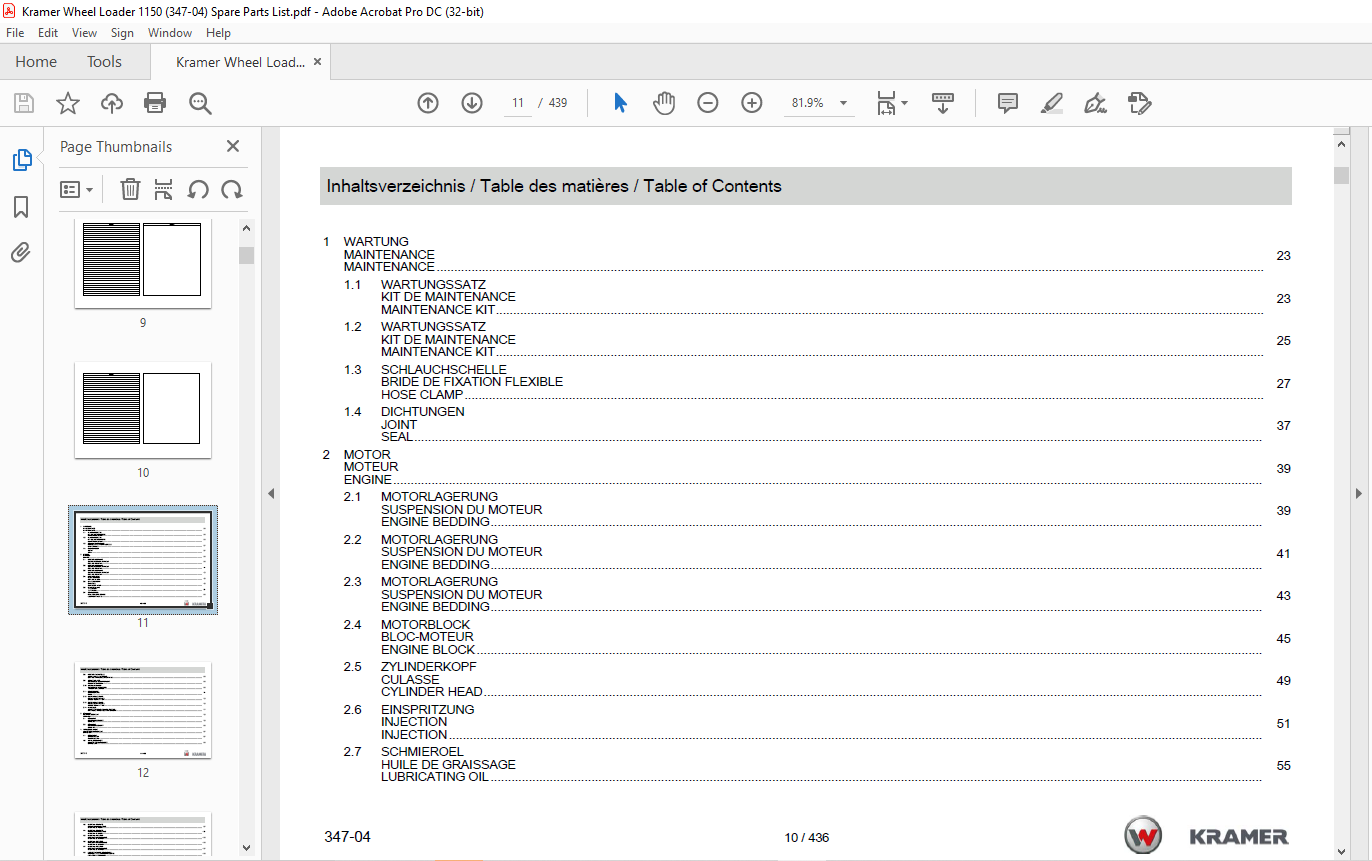This screenshot has height=861, width=1372.
Task: Click the thumbnails panel scroll up arrow
Action: [246, 228]
